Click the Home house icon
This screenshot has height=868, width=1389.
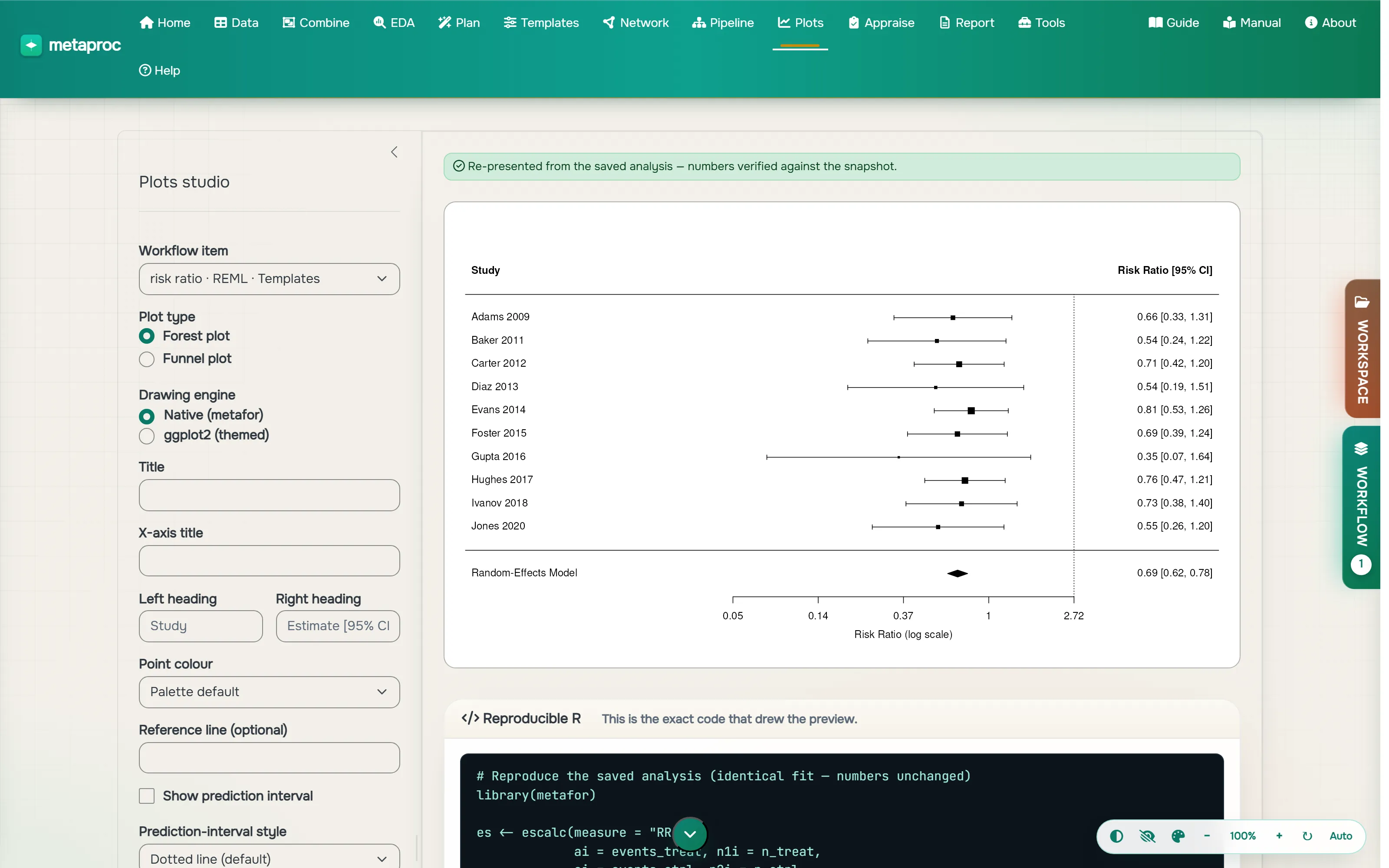(146, 23)
